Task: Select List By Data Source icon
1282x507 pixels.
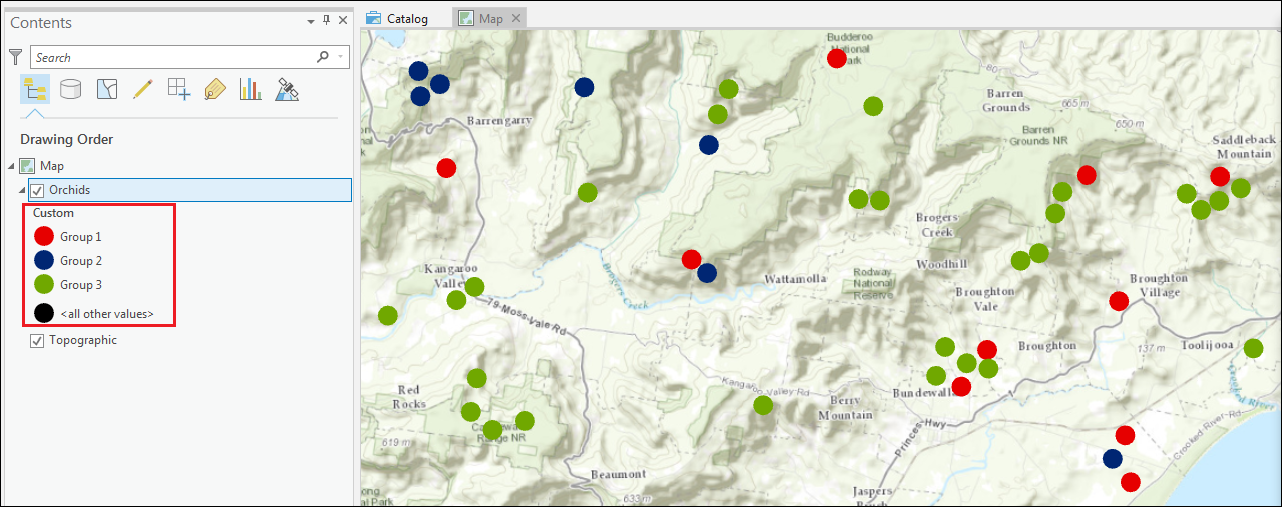Action: click(x=70, y=89)
